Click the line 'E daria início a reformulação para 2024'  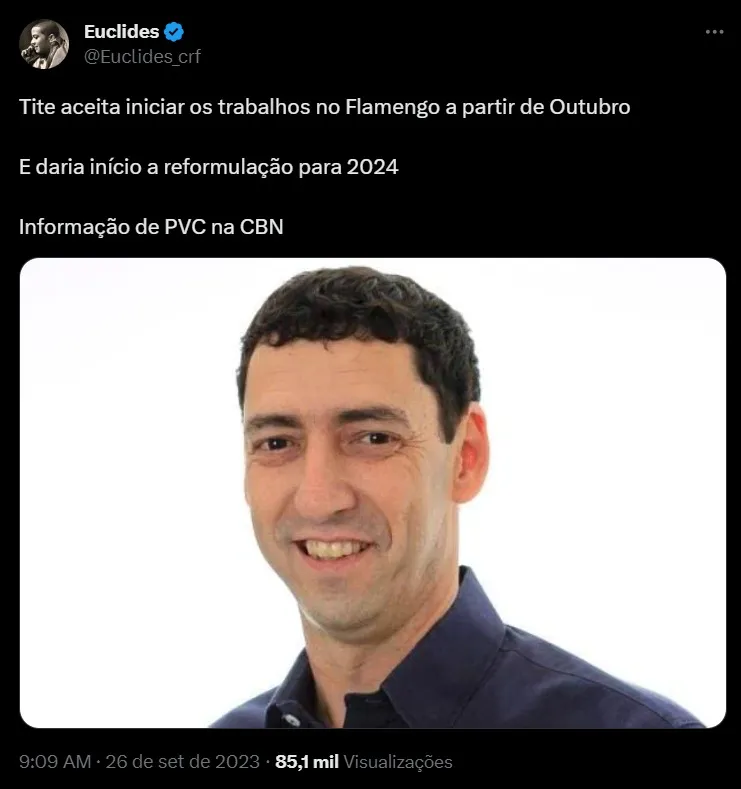coord(209,167)
